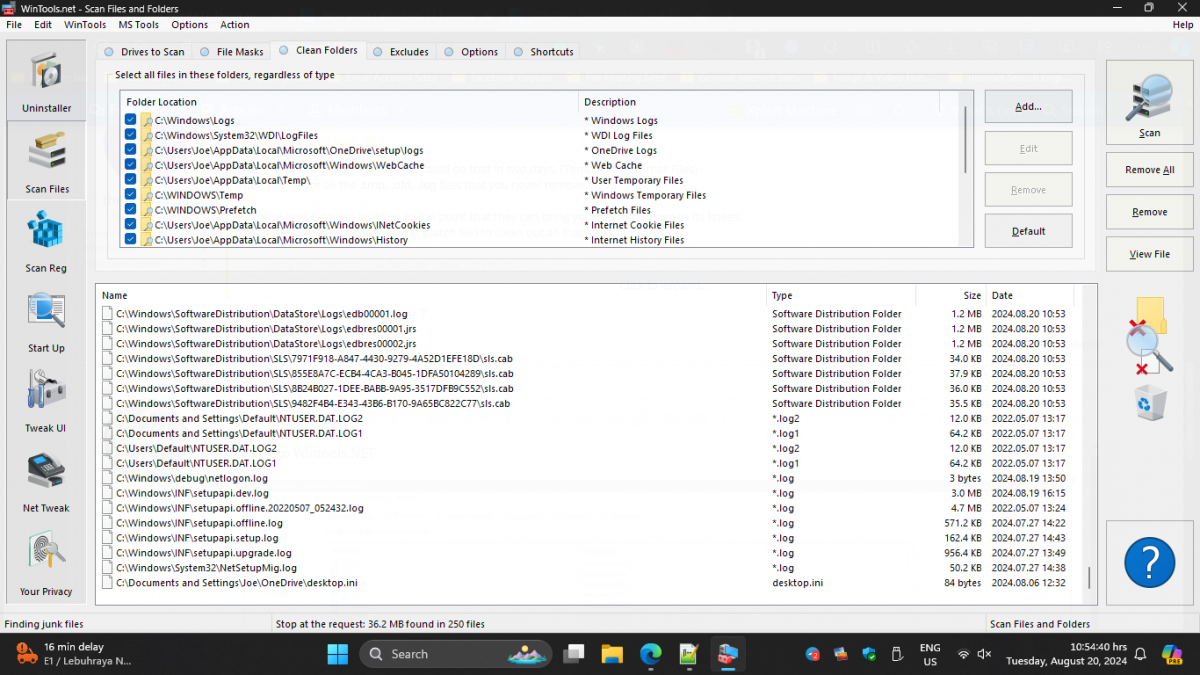Open the Your Privacy tool
This screenshot has height=675, width=1200.
tap(46, 562)
